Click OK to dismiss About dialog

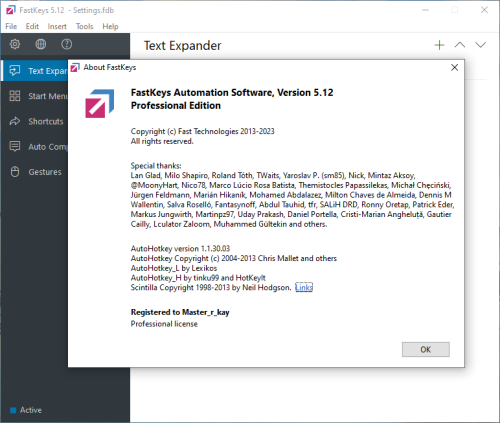(x=426, y=349)
